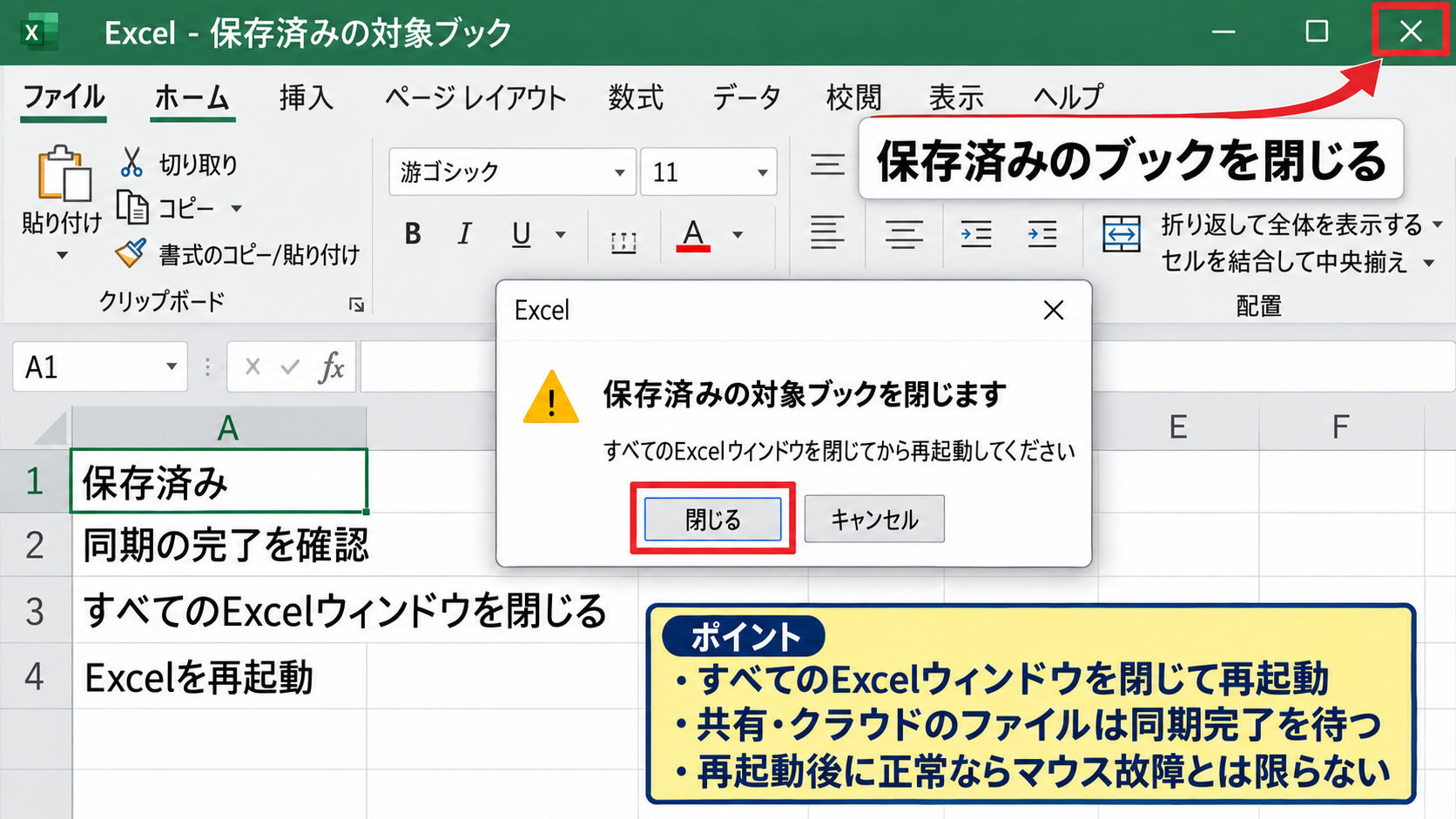
Task: Click the Format Painter brush icon
Action: [x=131, y=254]
